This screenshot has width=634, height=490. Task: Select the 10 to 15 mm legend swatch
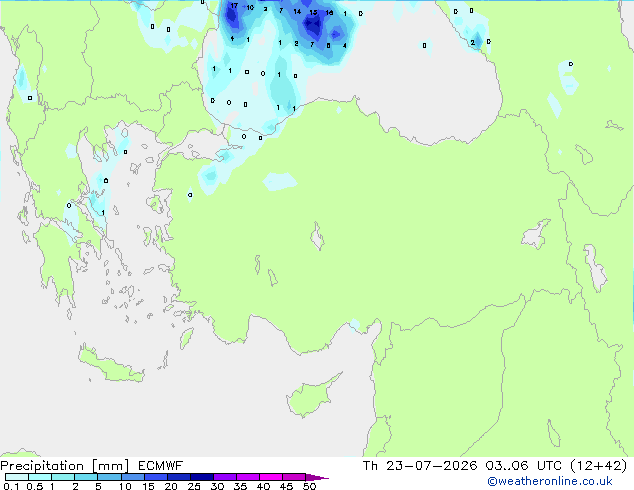(x=132, y=477)
